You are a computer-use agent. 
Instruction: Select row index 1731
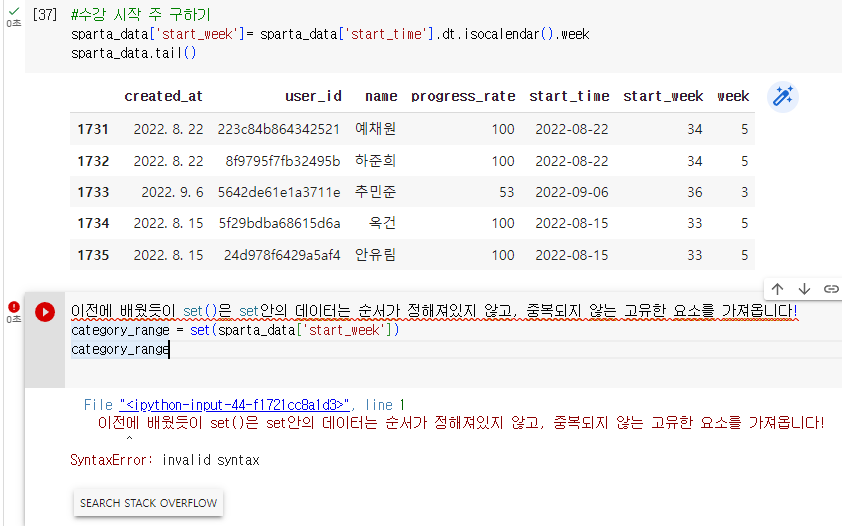tap(93, 129)
